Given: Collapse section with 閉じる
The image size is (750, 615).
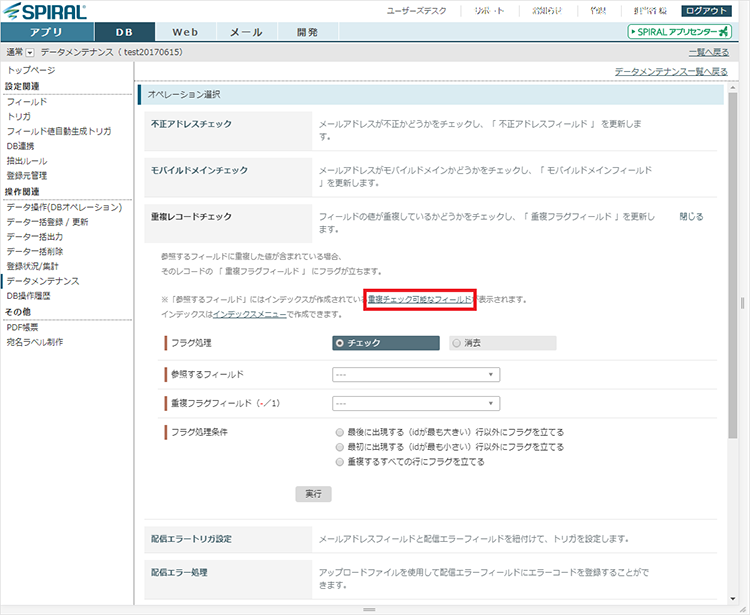Looking at the screenshot, I should point(691,217).
